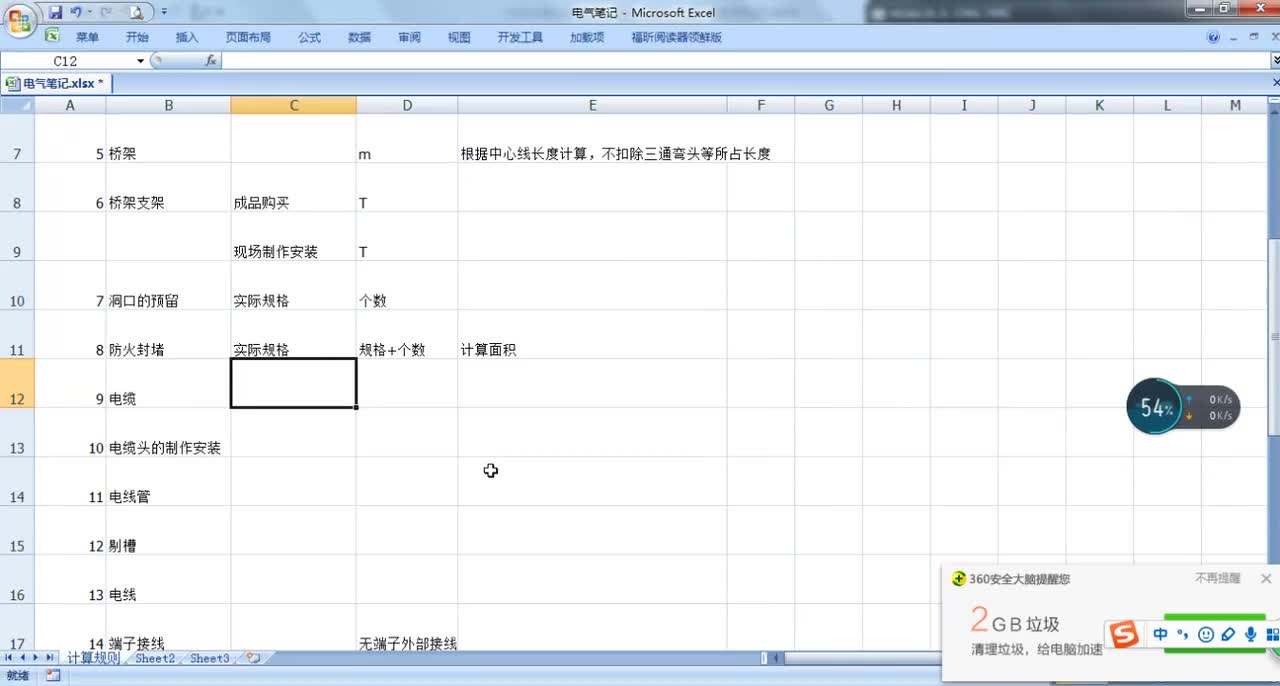
Task: Click the Insert Worksheet tab icon
Action: click(253, 658)
